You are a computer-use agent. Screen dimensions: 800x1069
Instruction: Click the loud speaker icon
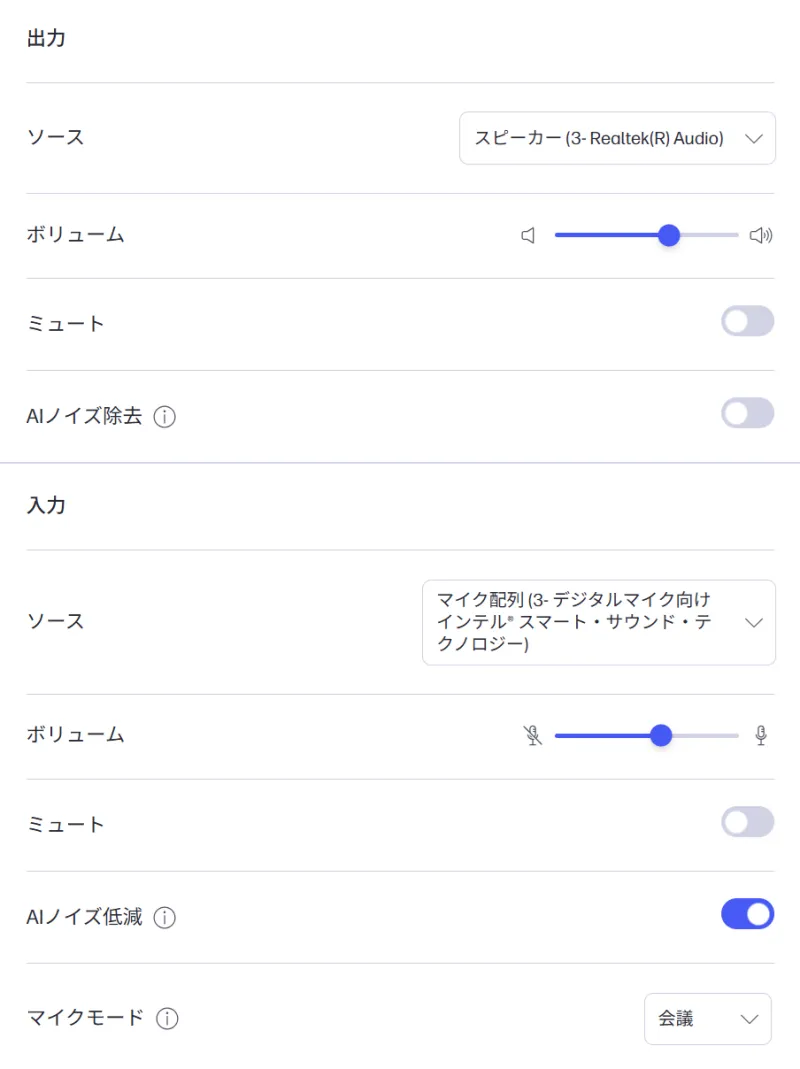[761, 236]
